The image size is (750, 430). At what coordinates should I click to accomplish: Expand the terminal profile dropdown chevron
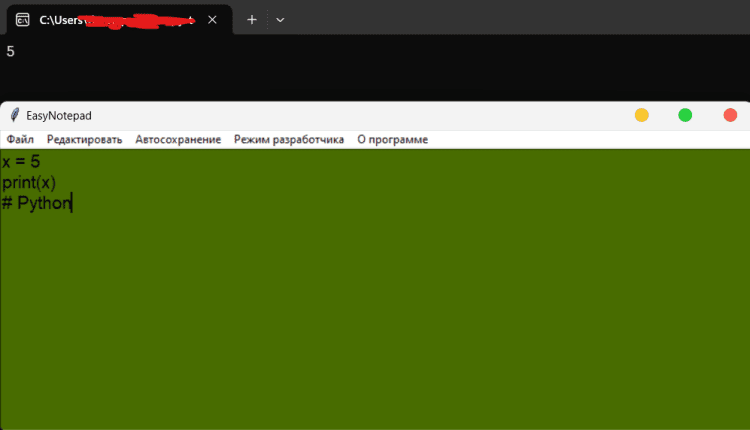pos(280,20)
